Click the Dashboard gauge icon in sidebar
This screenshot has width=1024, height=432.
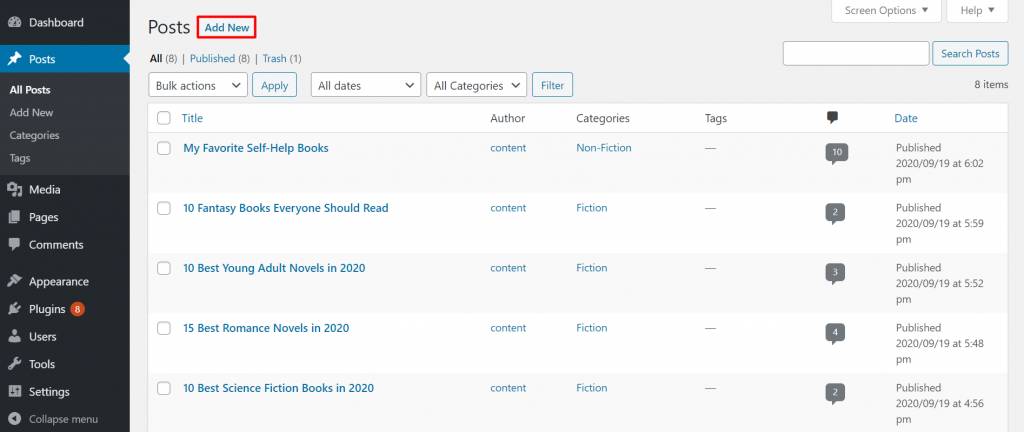(x=15, y=22)
